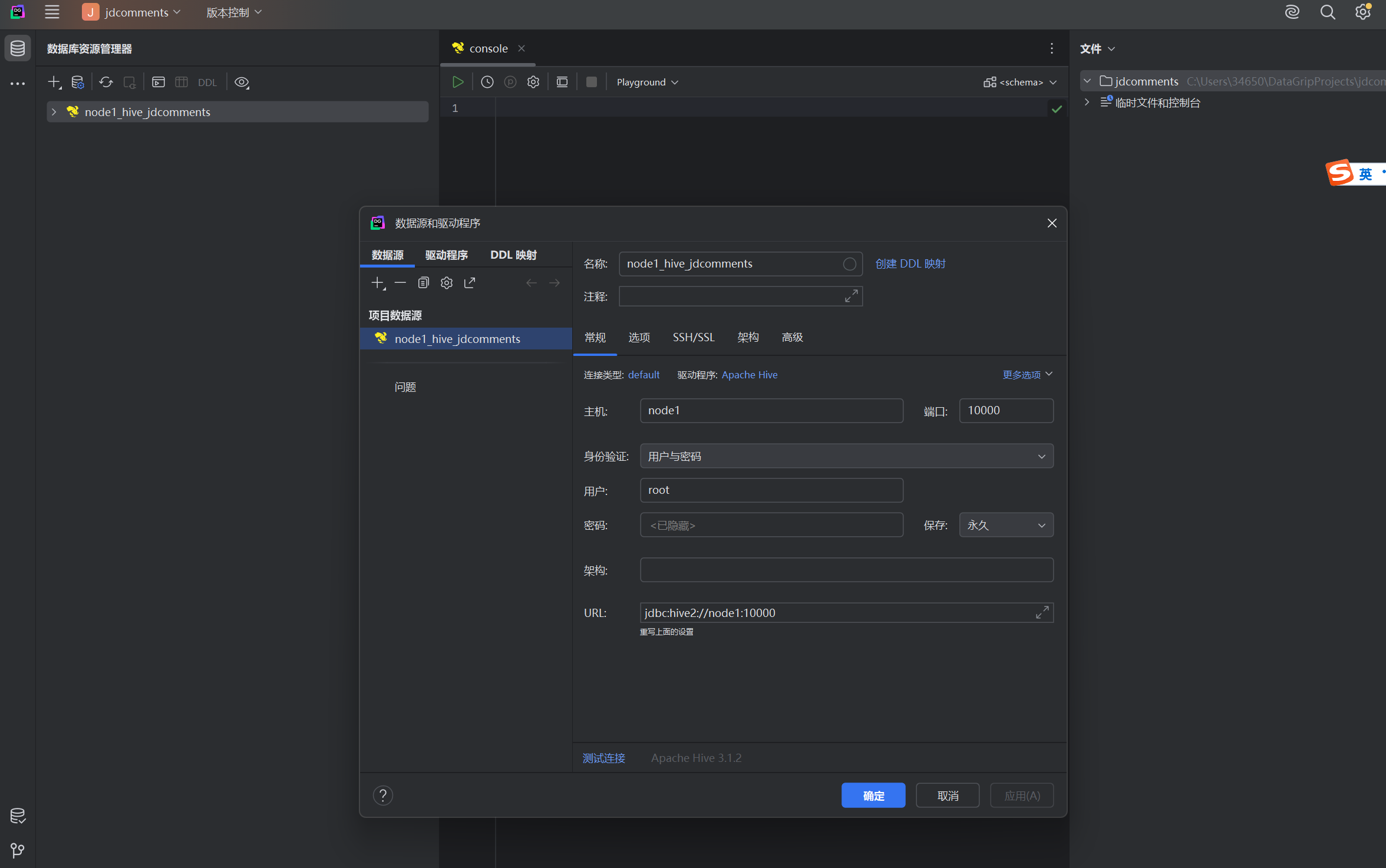Open data source properties icon in explorer toolbar

[77, 82]
